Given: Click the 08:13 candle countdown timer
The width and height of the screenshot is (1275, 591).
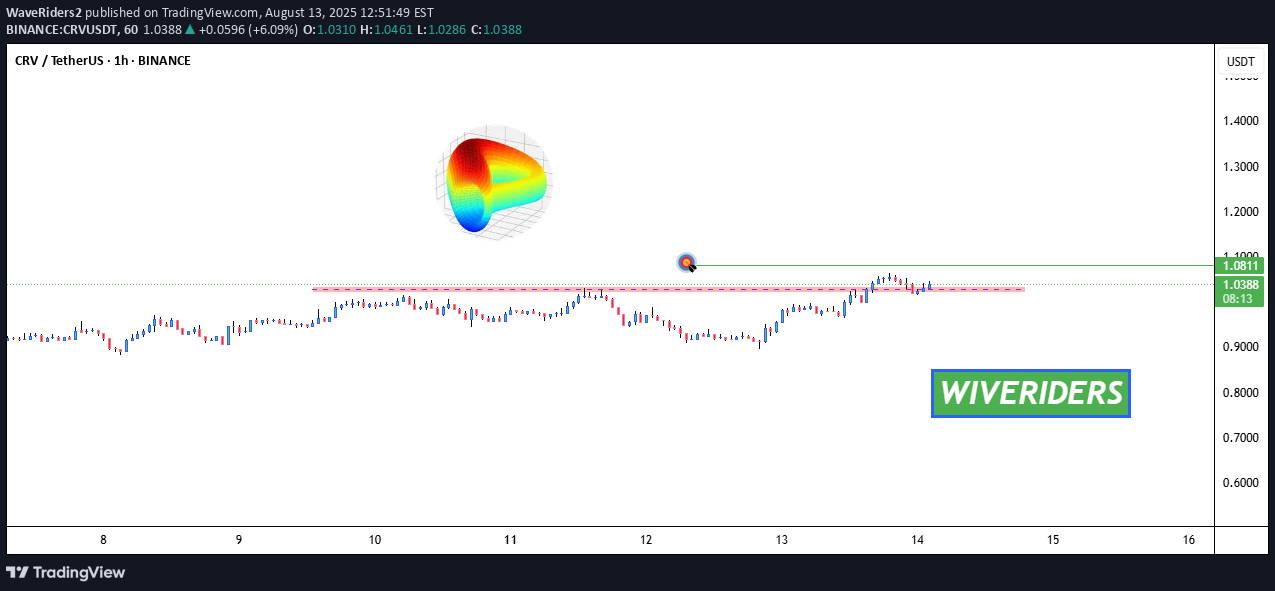Looking at the screenshot, I should (x=1240, y=299).
